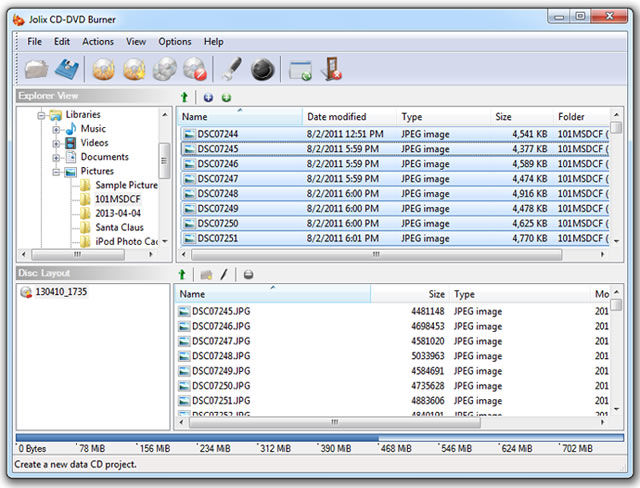
Task: Click the black erase disc icon
Action: (x=262, y=69)
